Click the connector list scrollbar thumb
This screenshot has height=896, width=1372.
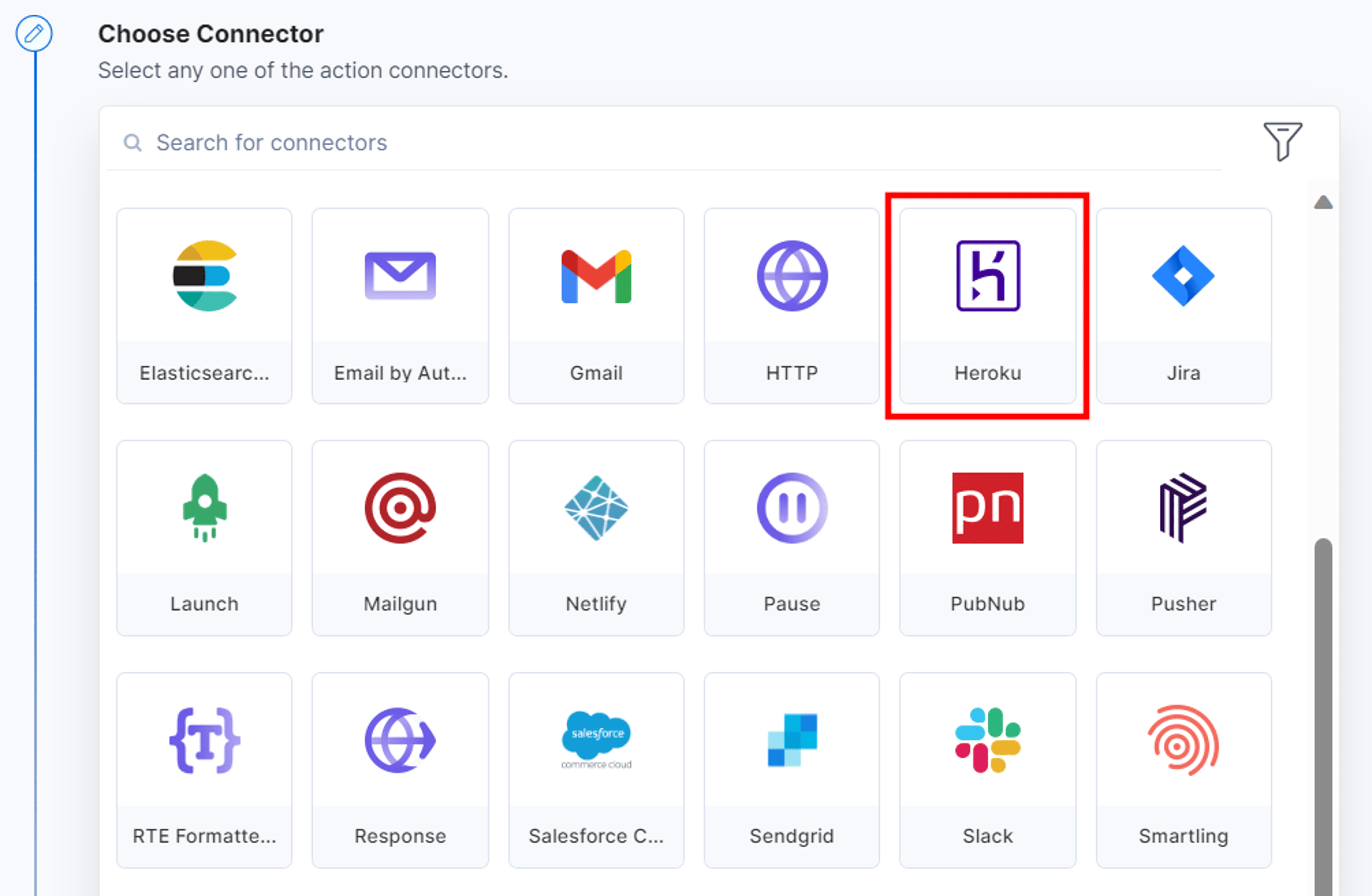(x=1323, y=716)
